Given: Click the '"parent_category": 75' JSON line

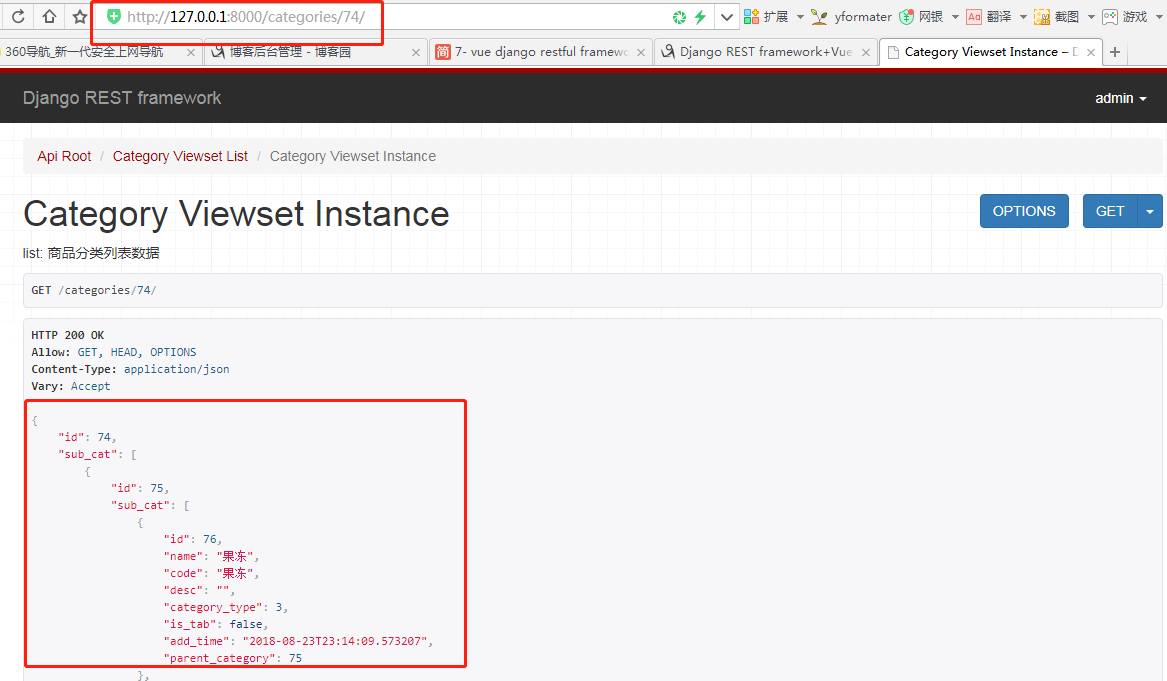Looking at the screenshot, I should (233, 658).
